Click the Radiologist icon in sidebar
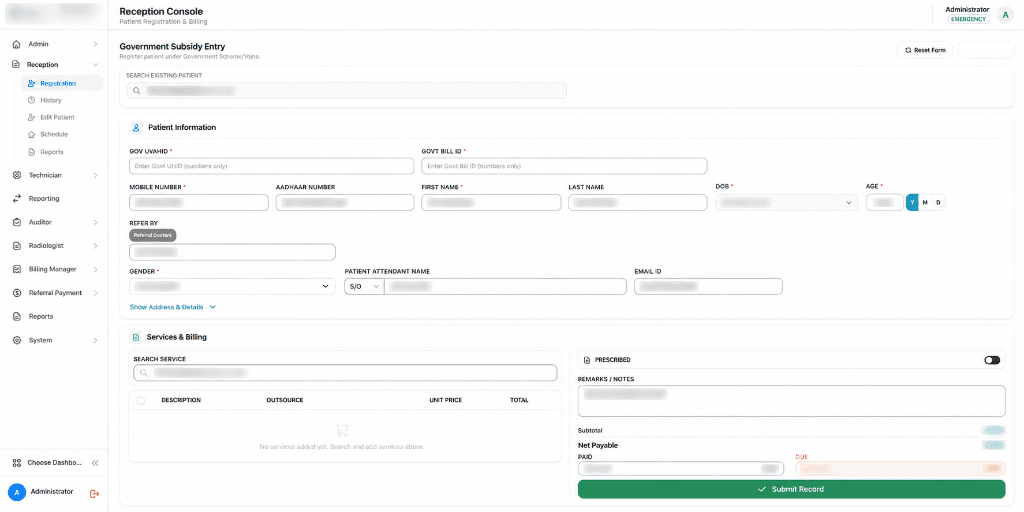This screenshot has width=1024, height=512. click(16, 246)
